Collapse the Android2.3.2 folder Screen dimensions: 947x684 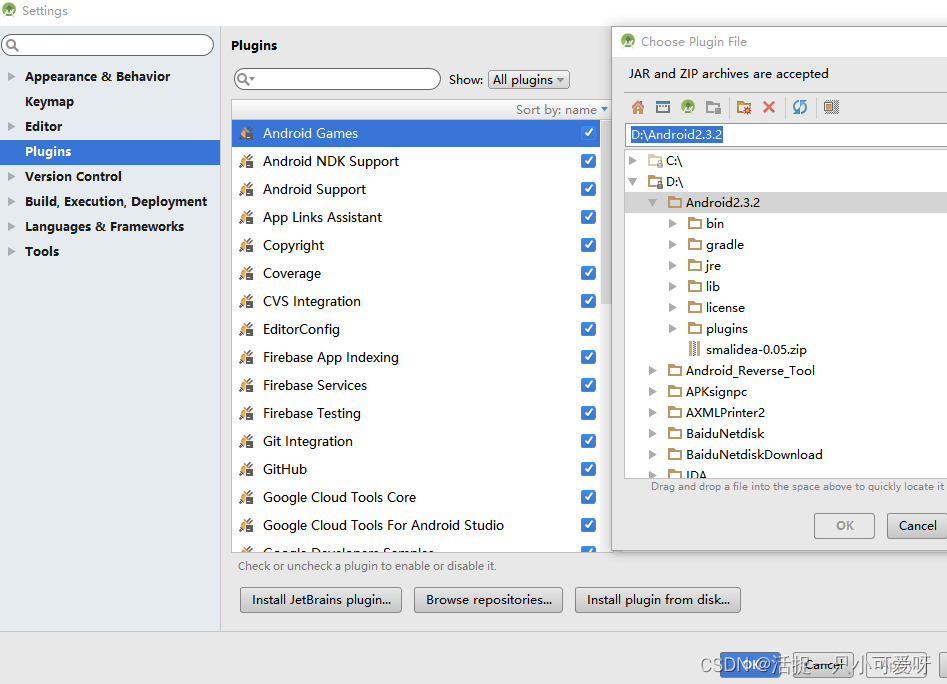(x=652, y=203)
